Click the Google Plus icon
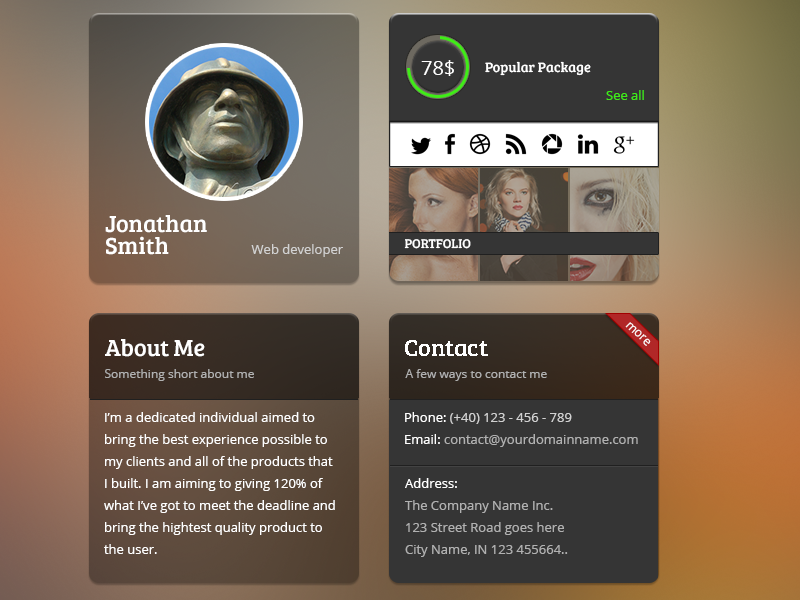 623,144
